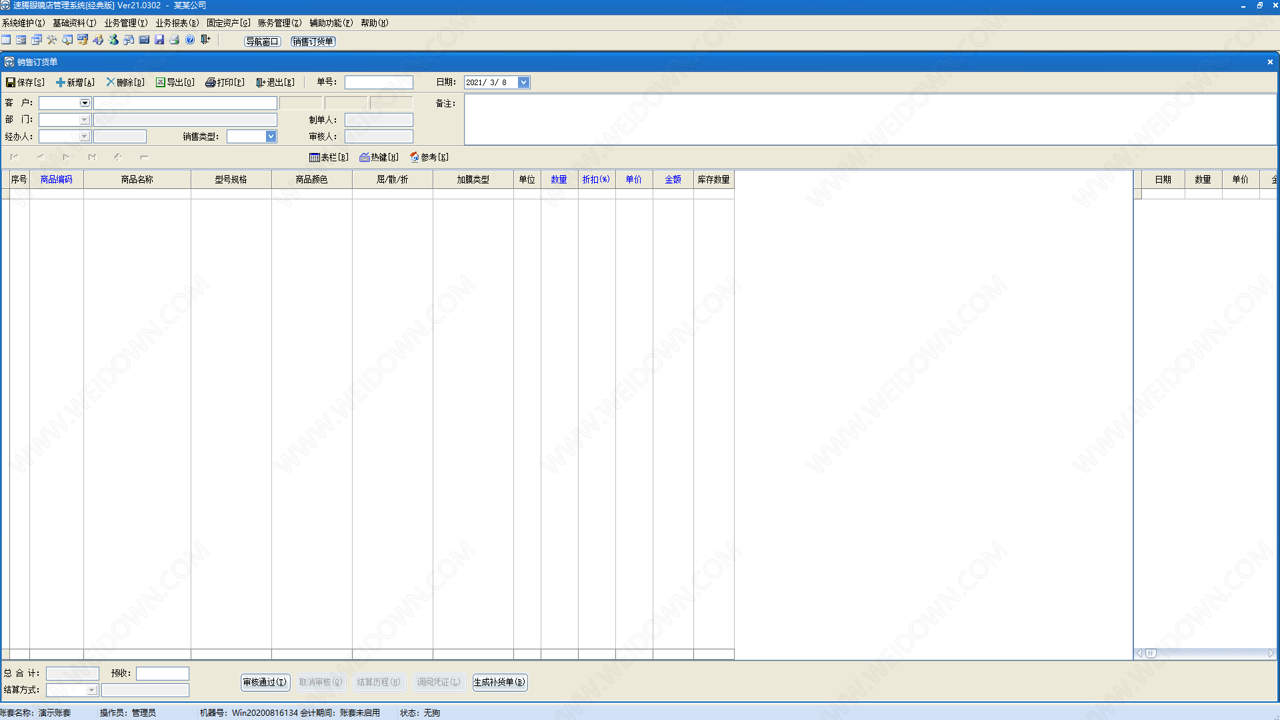
Task: Open the 帮助 menu
Action: (375, 22)
